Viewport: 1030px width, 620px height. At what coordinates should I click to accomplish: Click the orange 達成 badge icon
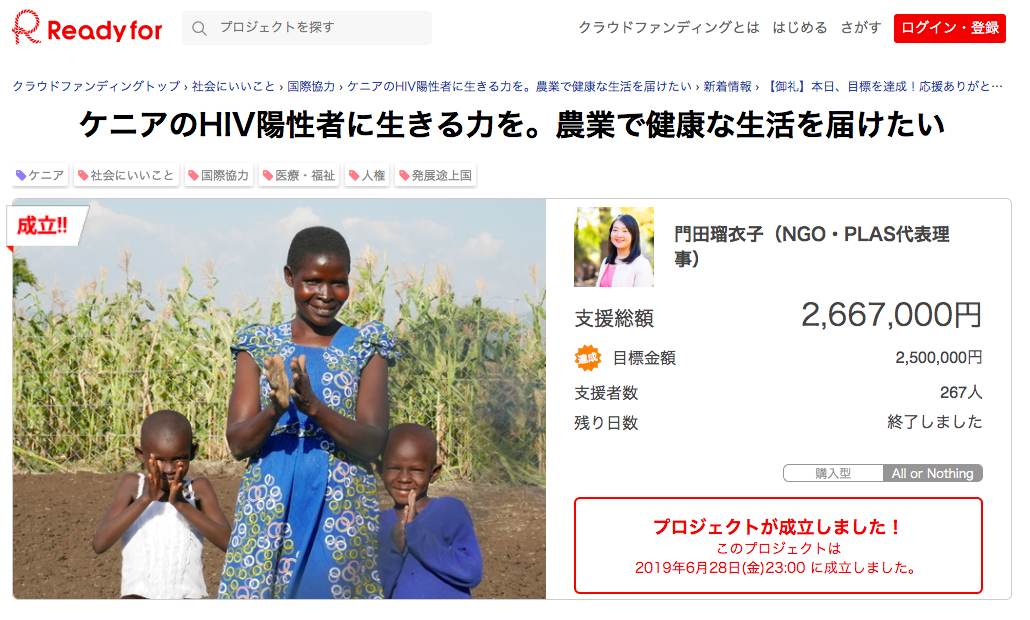[x=588, y=358]
